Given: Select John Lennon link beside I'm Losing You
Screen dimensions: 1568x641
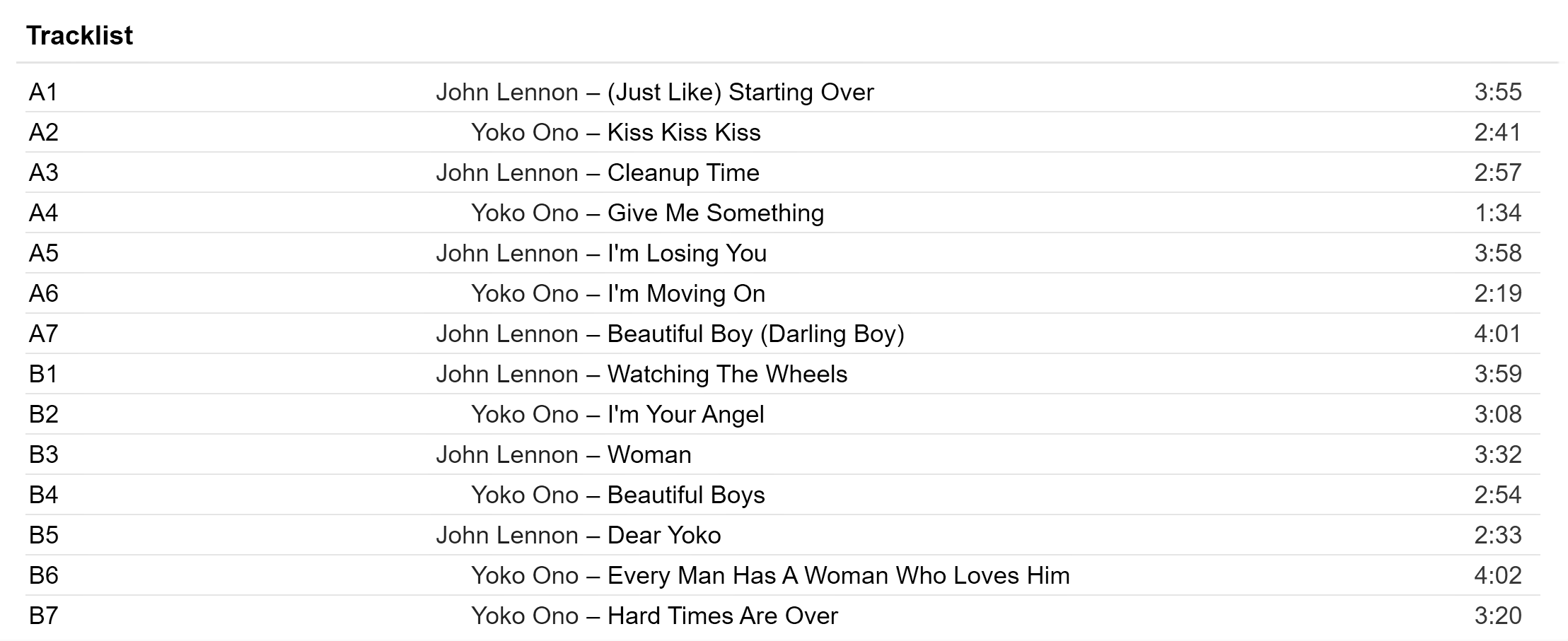Looking at the screenshot, I should coord(506,254).
